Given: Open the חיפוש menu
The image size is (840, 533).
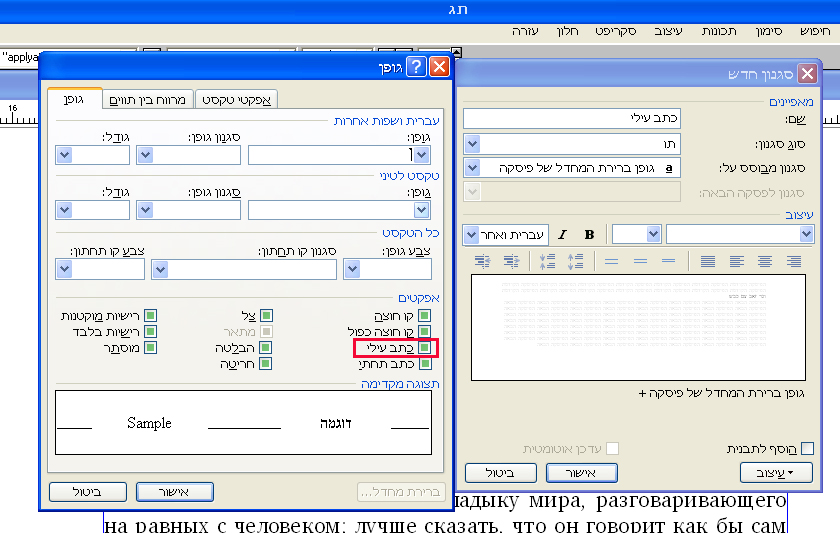Looking at the screenshot, I should pyautogui.click(x=815, y=32).
